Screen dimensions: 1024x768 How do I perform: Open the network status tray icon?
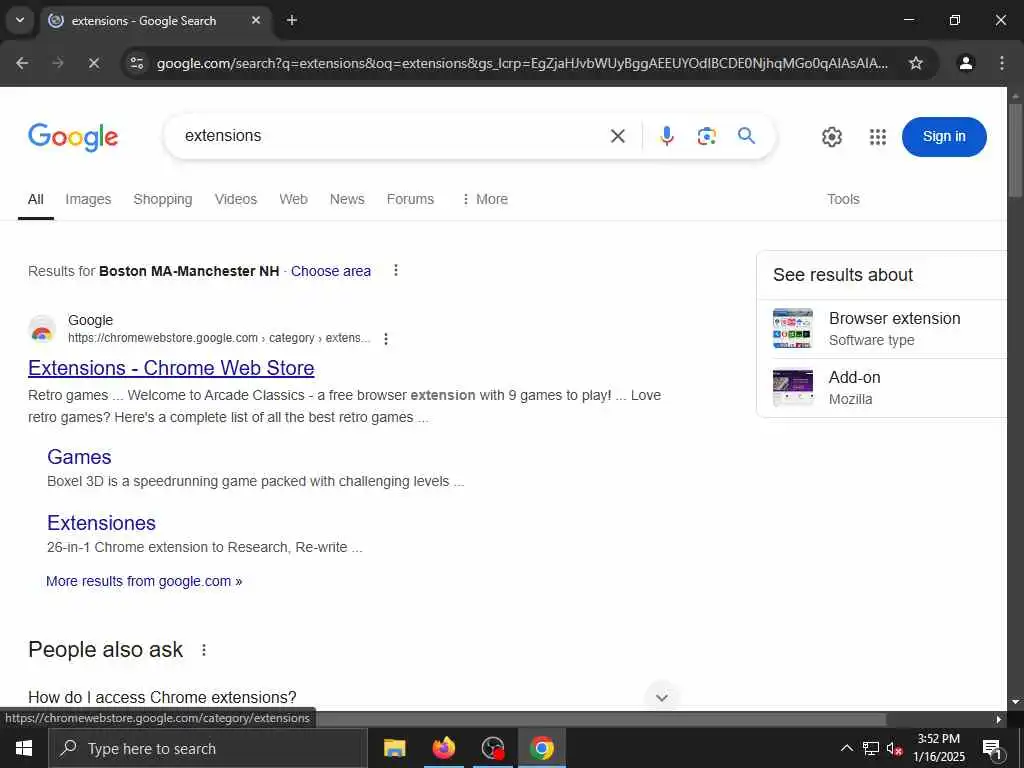[x=871, y=748]
